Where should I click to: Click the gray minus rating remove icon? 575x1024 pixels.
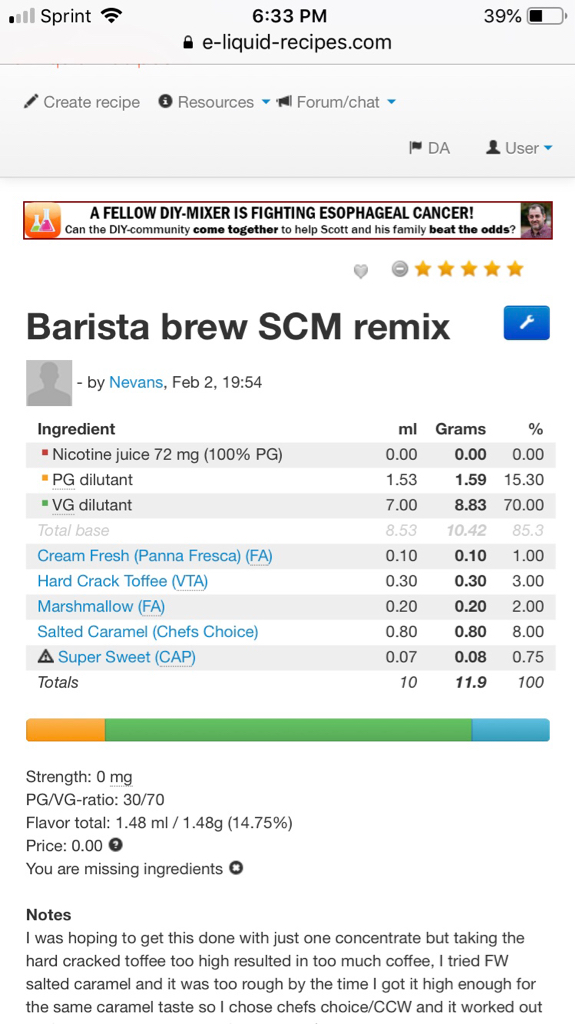(400, 268)
